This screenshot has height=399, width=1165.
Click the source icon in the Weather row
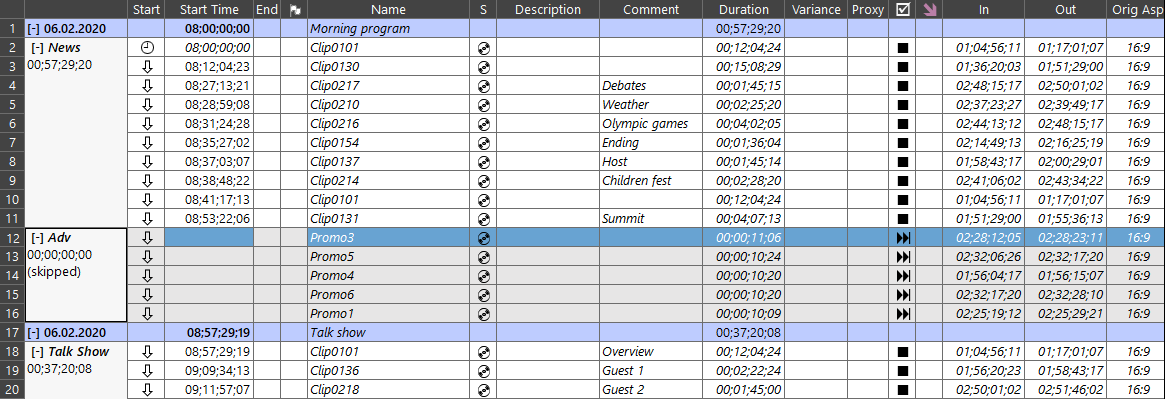[x=484, y=105]
